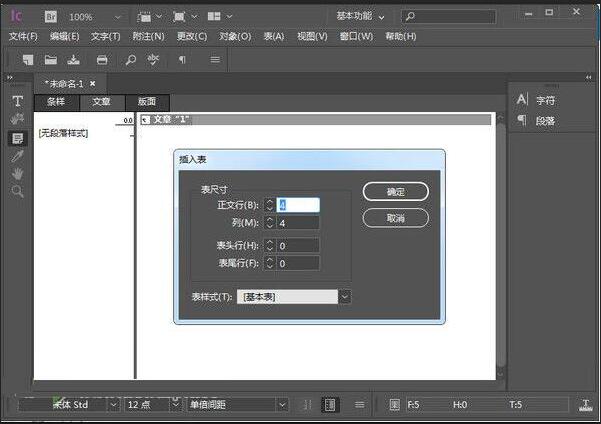
Task: Click the 正文行(B) stepper arrows
Action: (269, 205)
